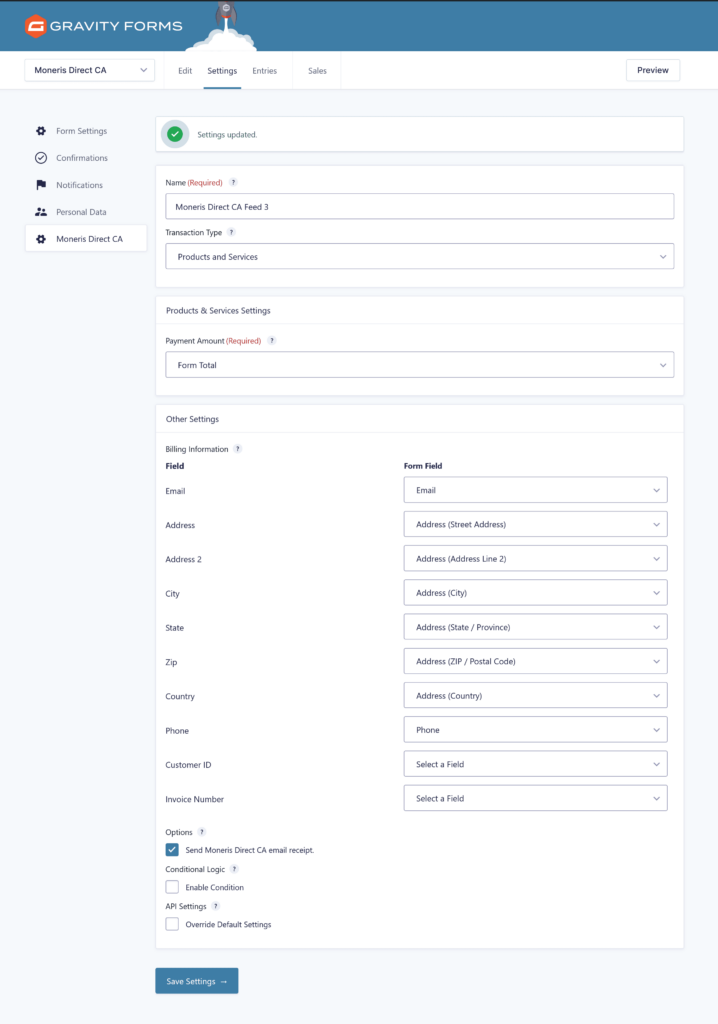
Task: Click the Notifications flag icon
Action: 41,185
